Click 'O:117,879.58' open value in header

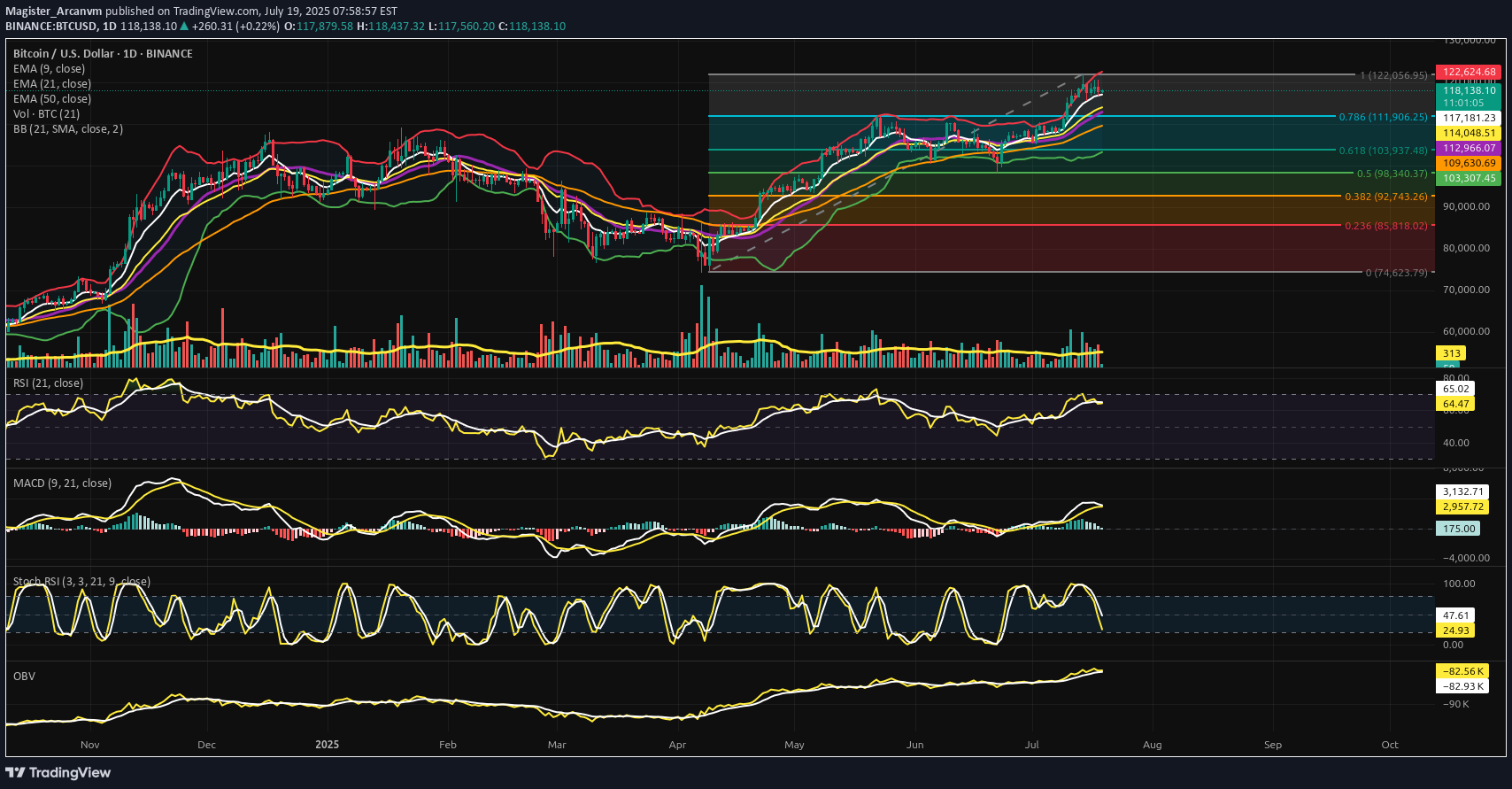(319, 27)
